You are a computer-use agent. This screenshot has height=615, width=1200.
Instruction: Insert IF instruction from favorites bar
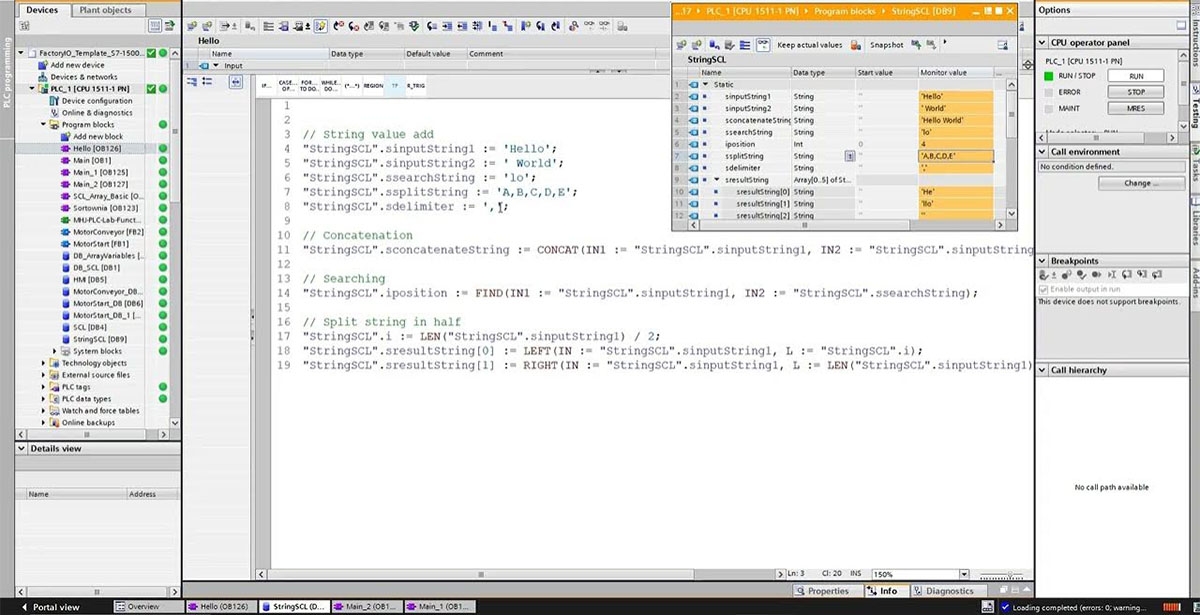[266, 86]
